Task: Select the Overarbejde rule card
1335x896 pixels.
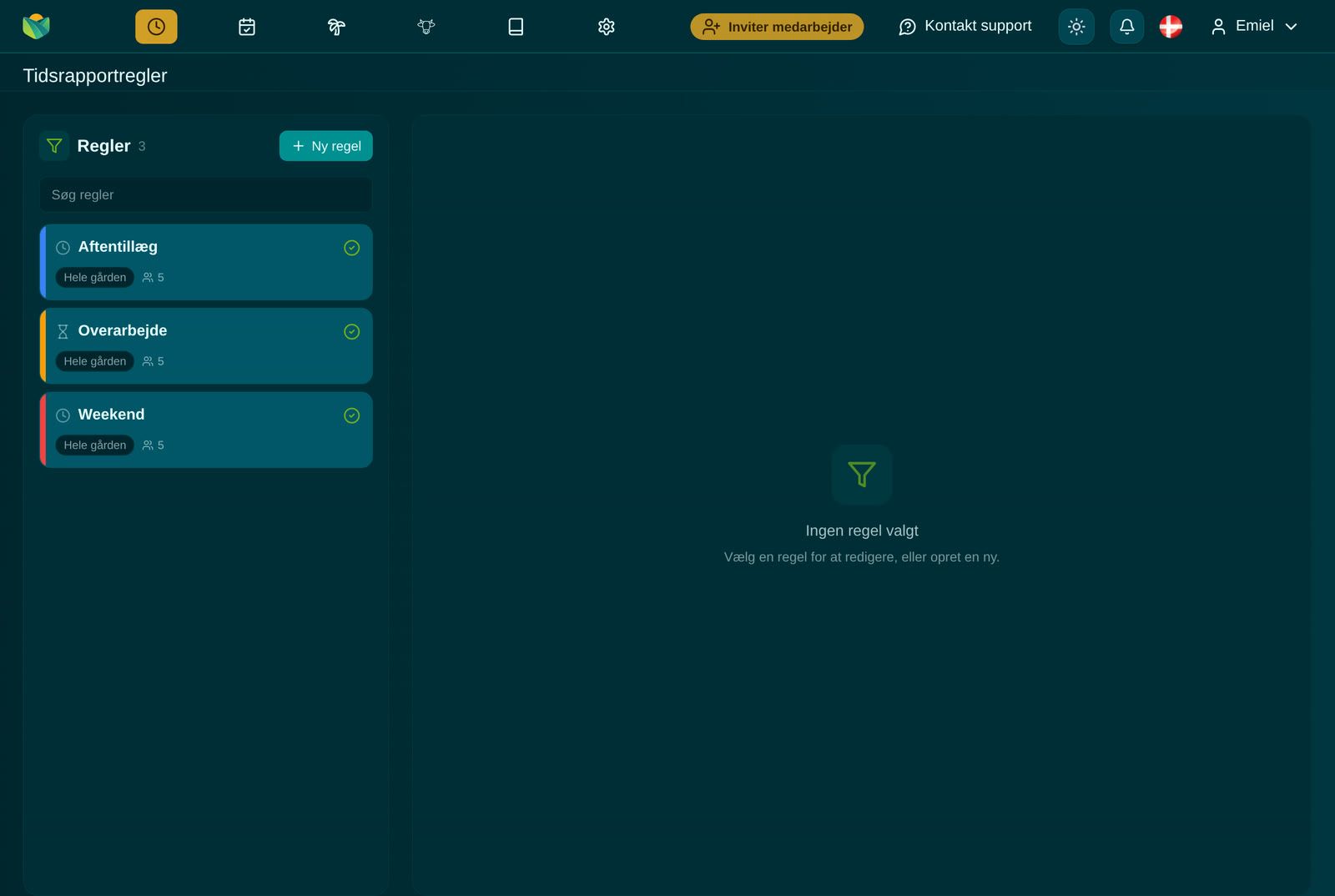Action: click(x=206, y=346)
